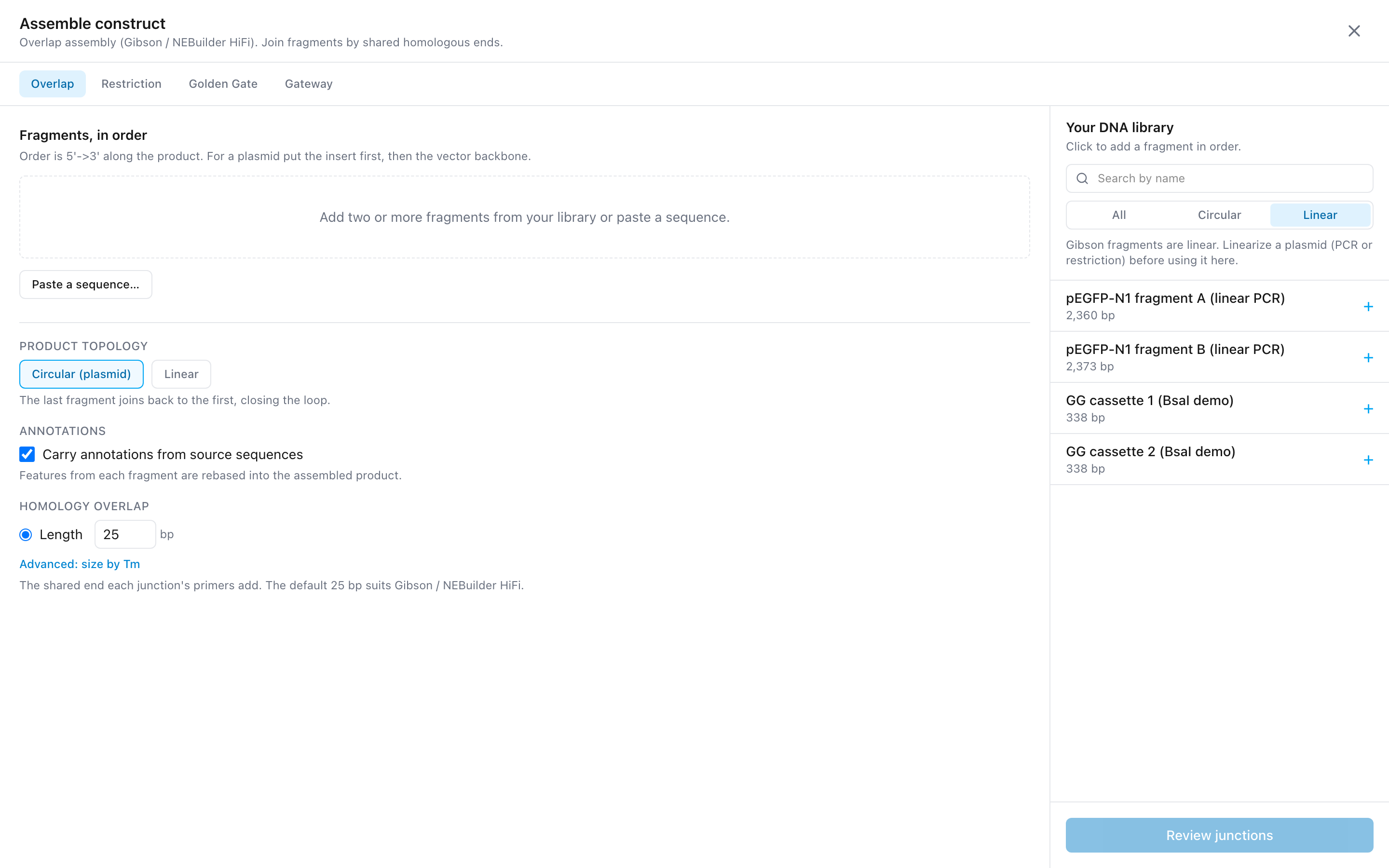Click the empty fragments drop area text

coord(525,217)
